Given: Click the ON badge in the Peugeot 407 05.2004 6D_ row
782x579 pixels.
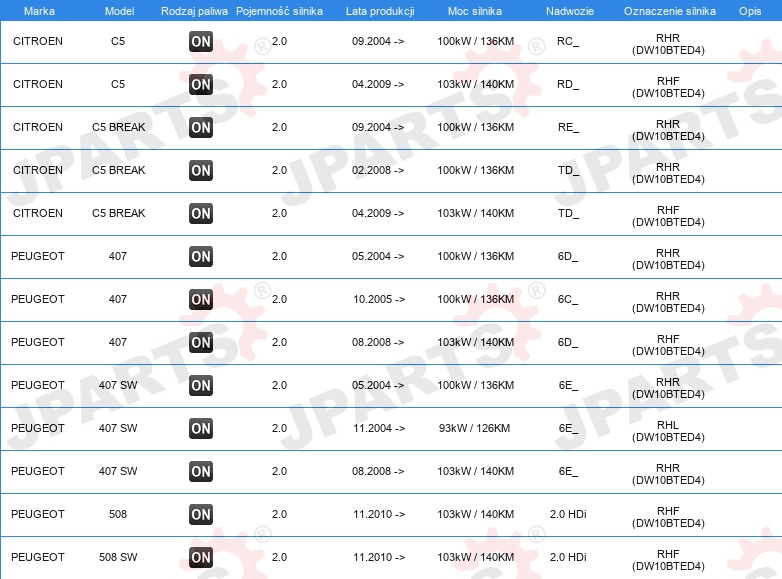Looking at the screenshot, I should point(201,256).
